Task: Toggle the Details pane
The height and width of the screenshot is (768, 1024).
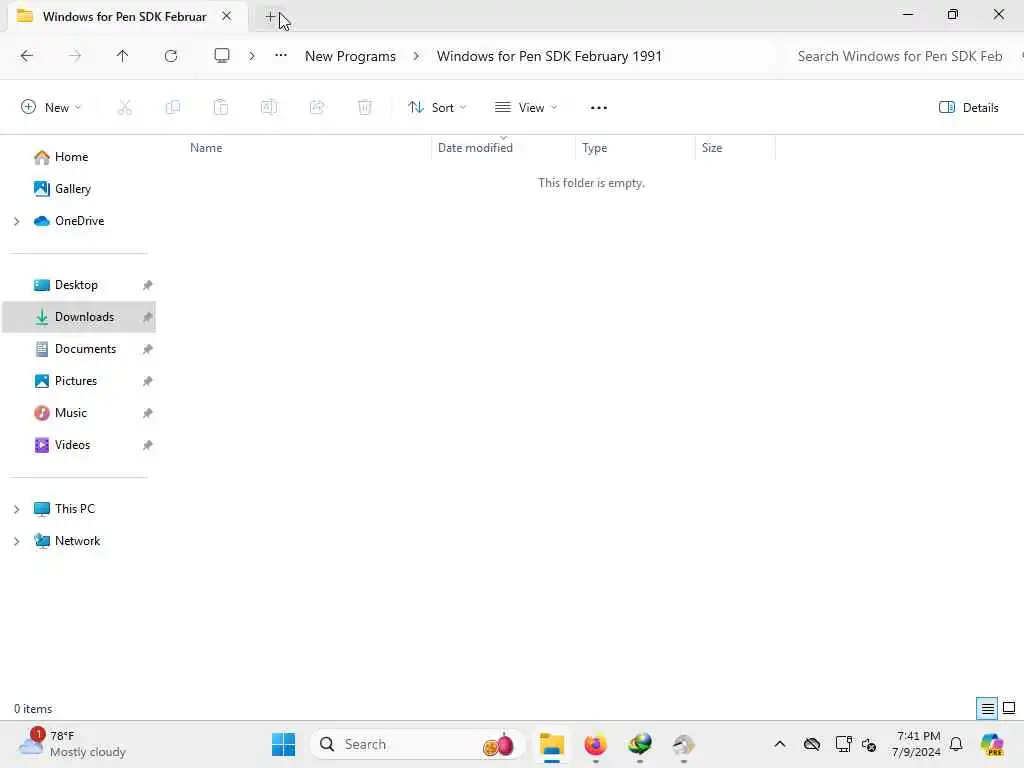Action: 968,108
